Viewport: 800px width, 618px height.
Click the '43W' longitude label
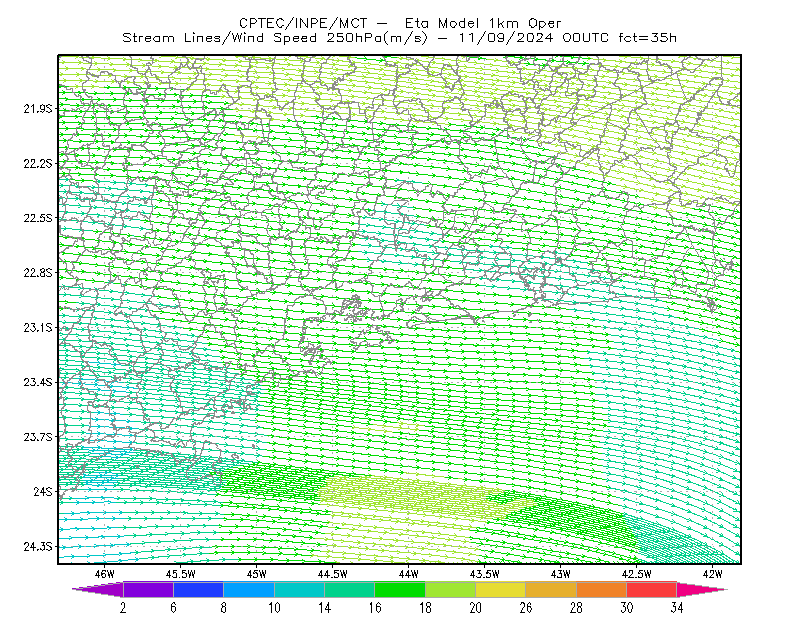pos(561,574)
